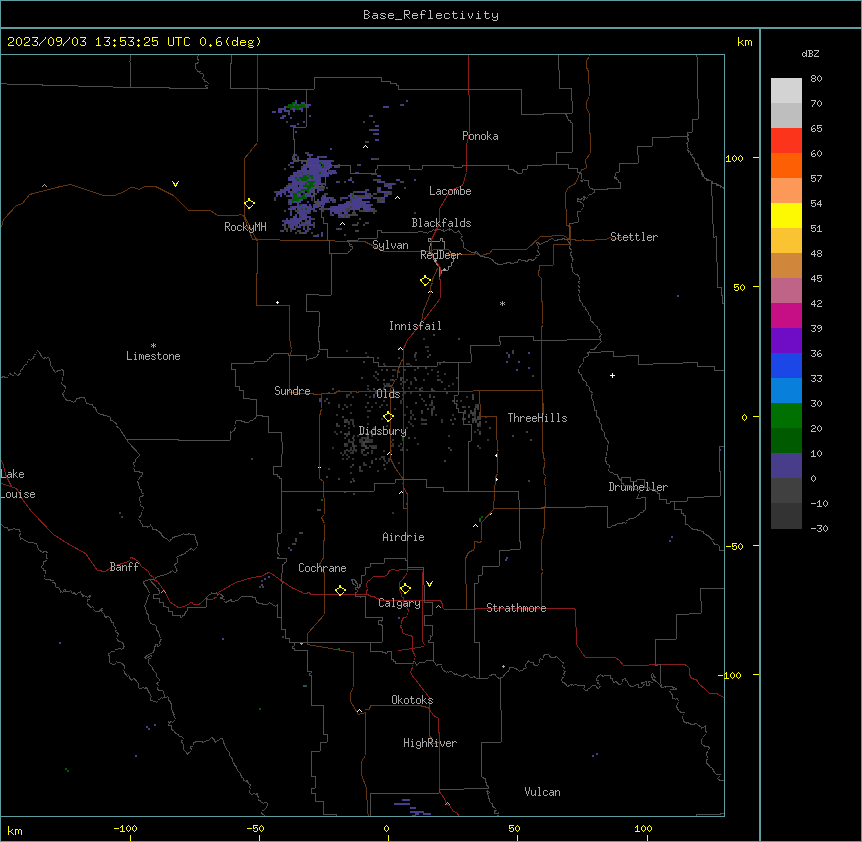Screen dimensions: 862x842
Task: Click the Airdrie city label
Action: click(403, 537)
